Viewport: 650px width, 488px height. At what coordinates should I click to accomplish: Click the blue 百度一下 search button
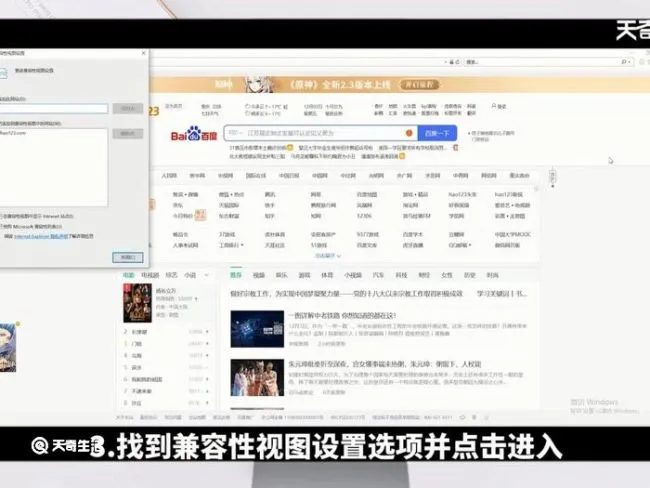click(x=437, y=133)
